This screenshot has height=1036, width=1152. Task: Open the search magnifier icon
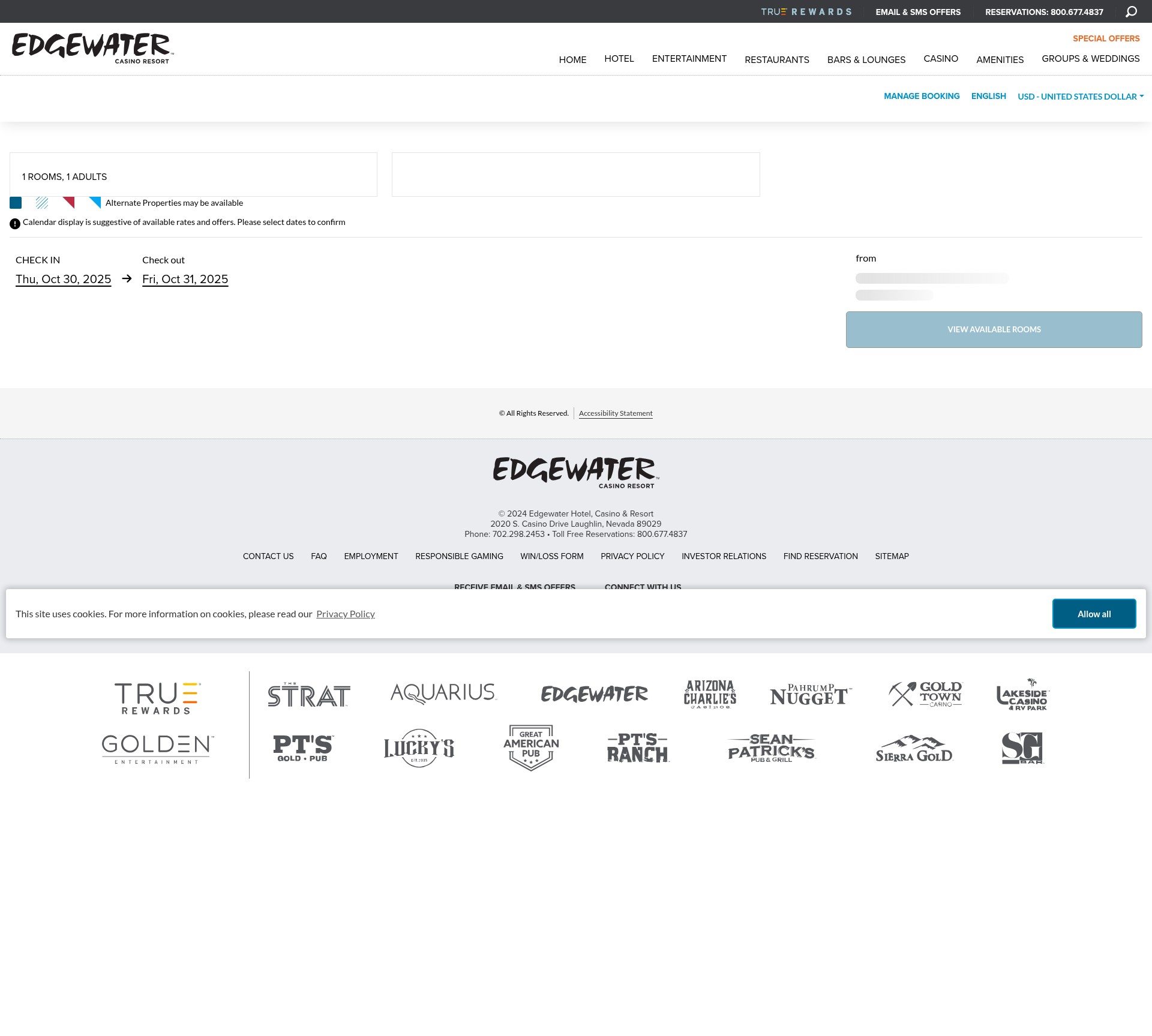(1131, 12)
